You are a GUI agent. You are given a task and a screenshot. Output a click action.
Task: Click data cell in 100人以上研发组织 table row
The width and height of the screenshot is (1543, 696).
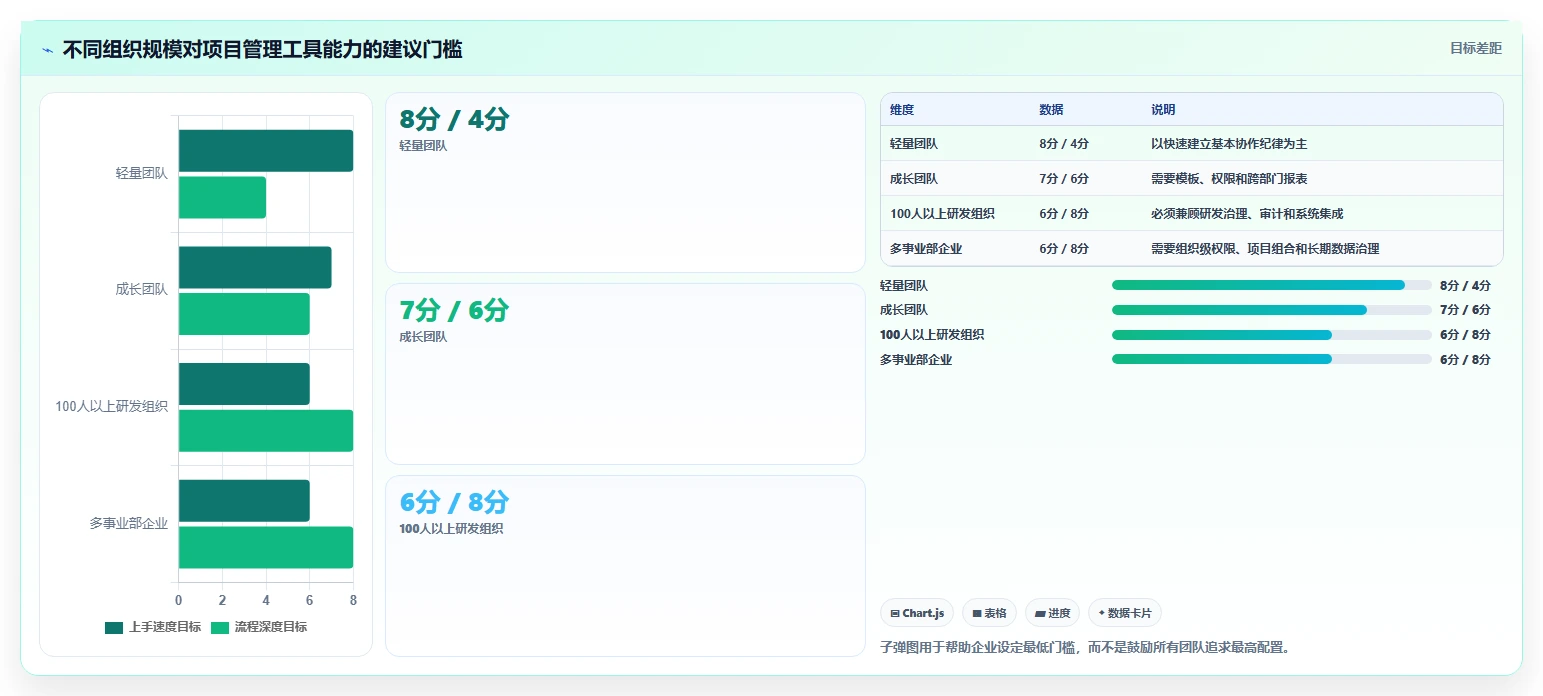[x=1064, y=214]
